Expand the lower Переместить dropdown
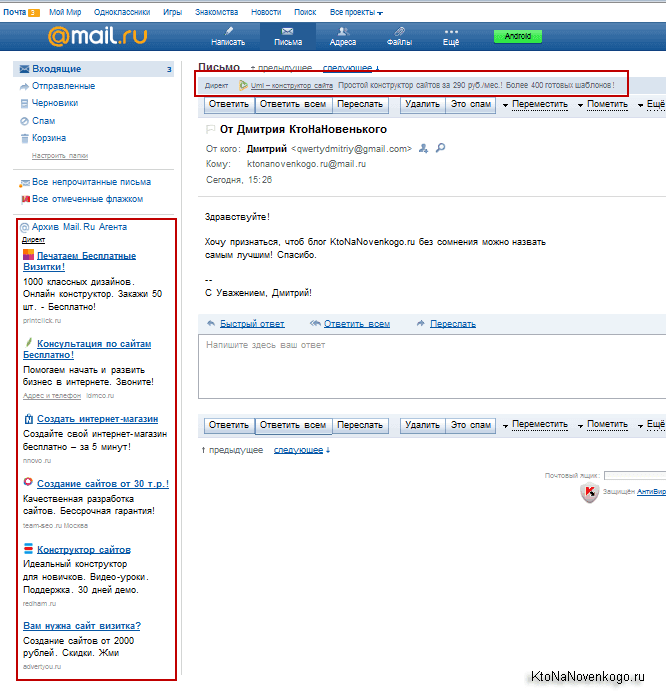This screenshot has width=666, height=700. point(535,425)
